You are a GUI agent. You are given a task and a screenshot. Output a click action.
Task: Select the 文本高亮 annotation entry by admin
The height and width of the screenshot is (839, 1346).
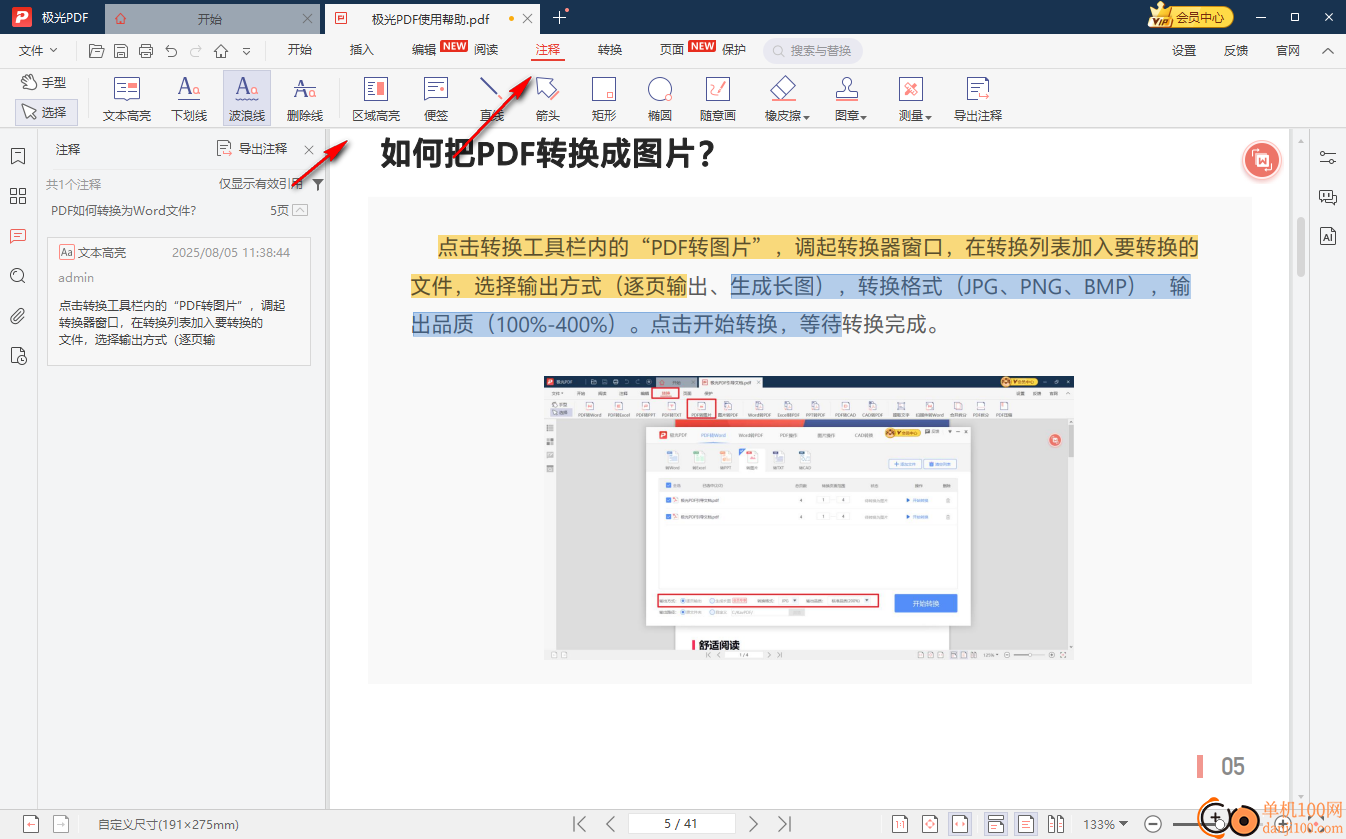click(179, 301)
